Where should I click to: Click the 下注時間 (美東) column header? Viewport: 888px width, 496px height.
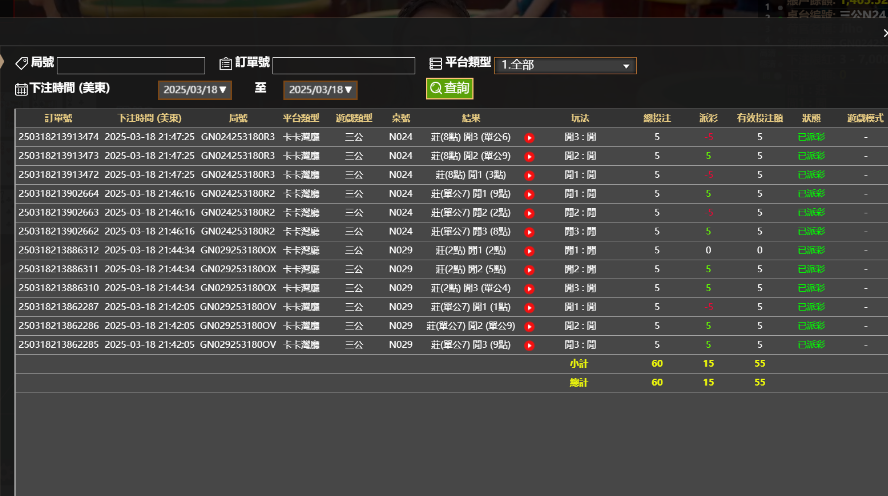click(149, 118)
